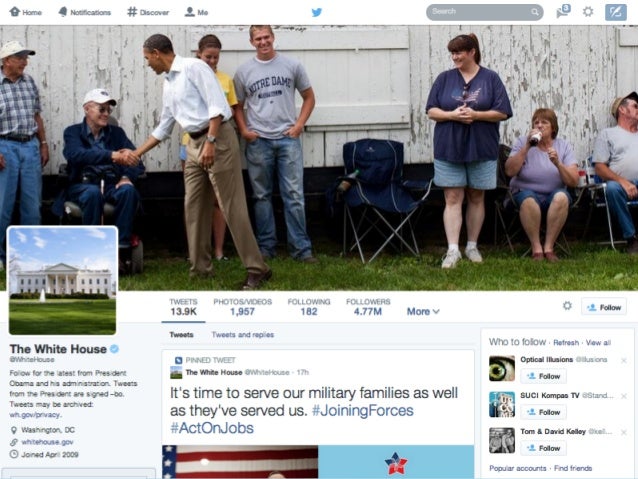Follow the SUCI Kompas TV account
The height and width of the screenshot is (479, 638).
point(543,412)
